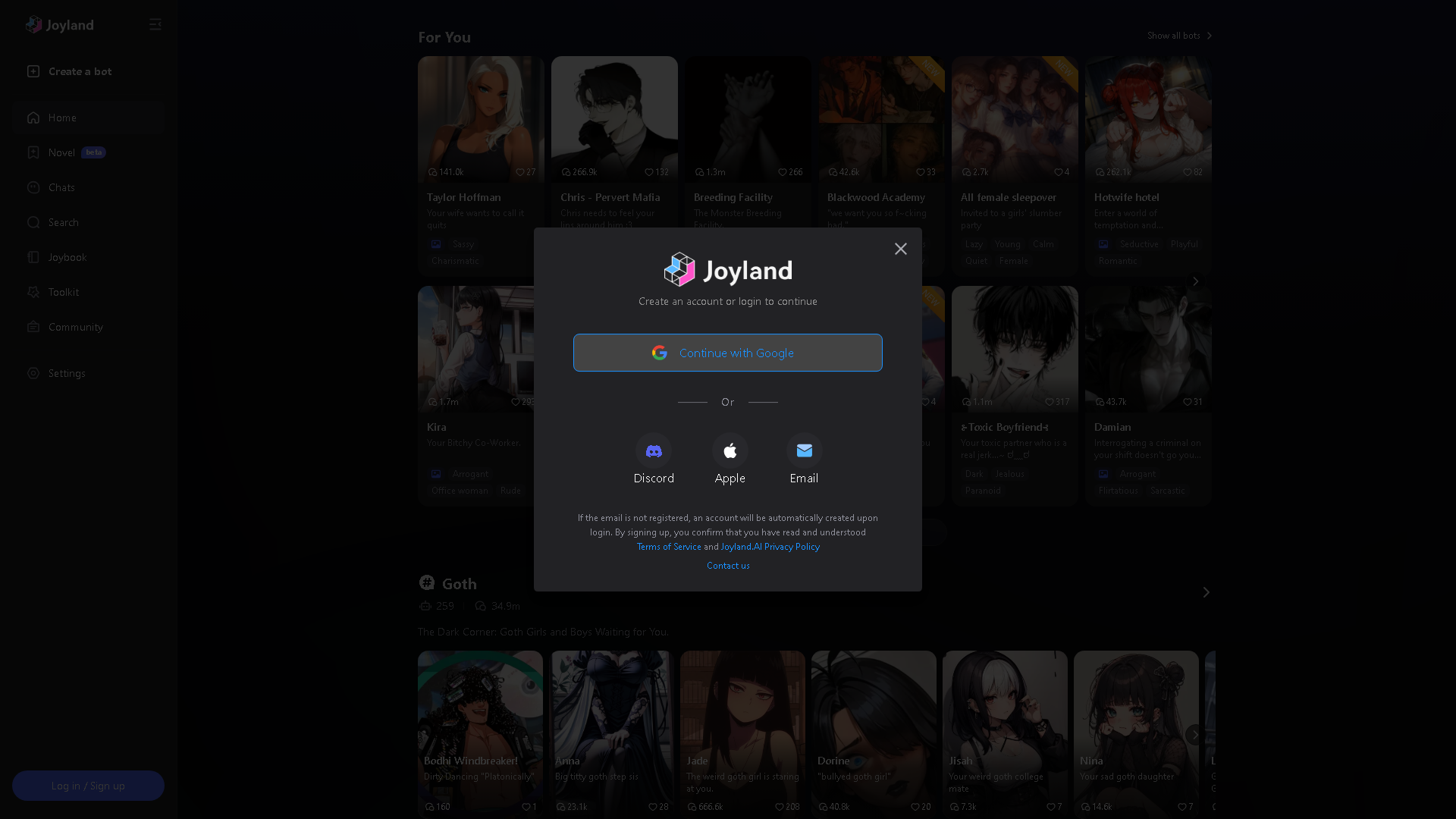Sign in using the Email icon
The height and width of the screenshot is (819, 1456).
[804, 450]
